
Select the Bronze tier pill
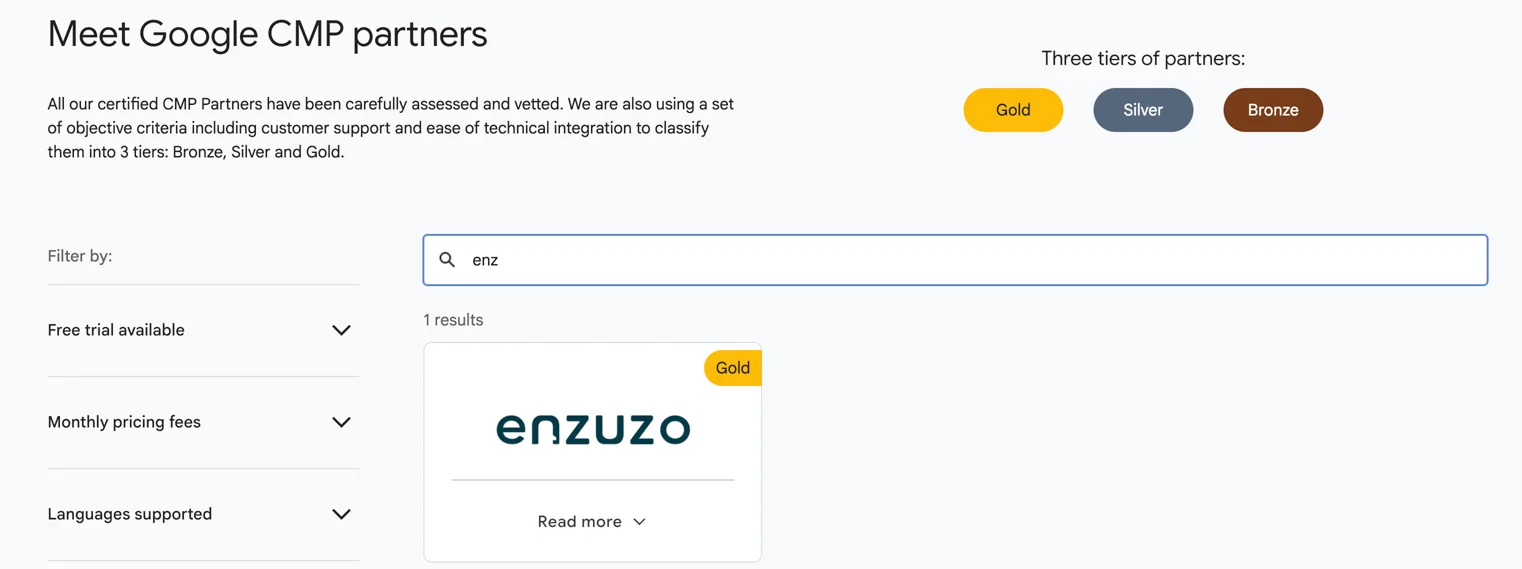[x=1273, y=110]
